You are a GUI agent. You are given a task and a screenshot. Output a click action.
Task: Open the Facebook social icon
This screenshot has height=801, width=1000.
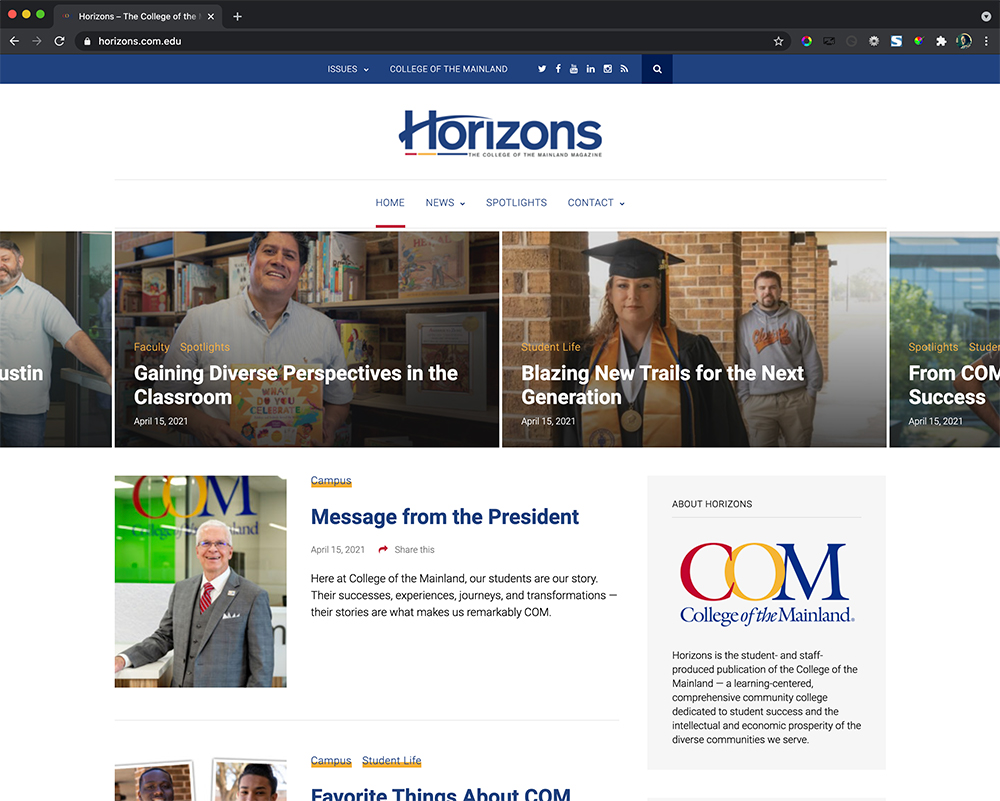pos(558,69)
